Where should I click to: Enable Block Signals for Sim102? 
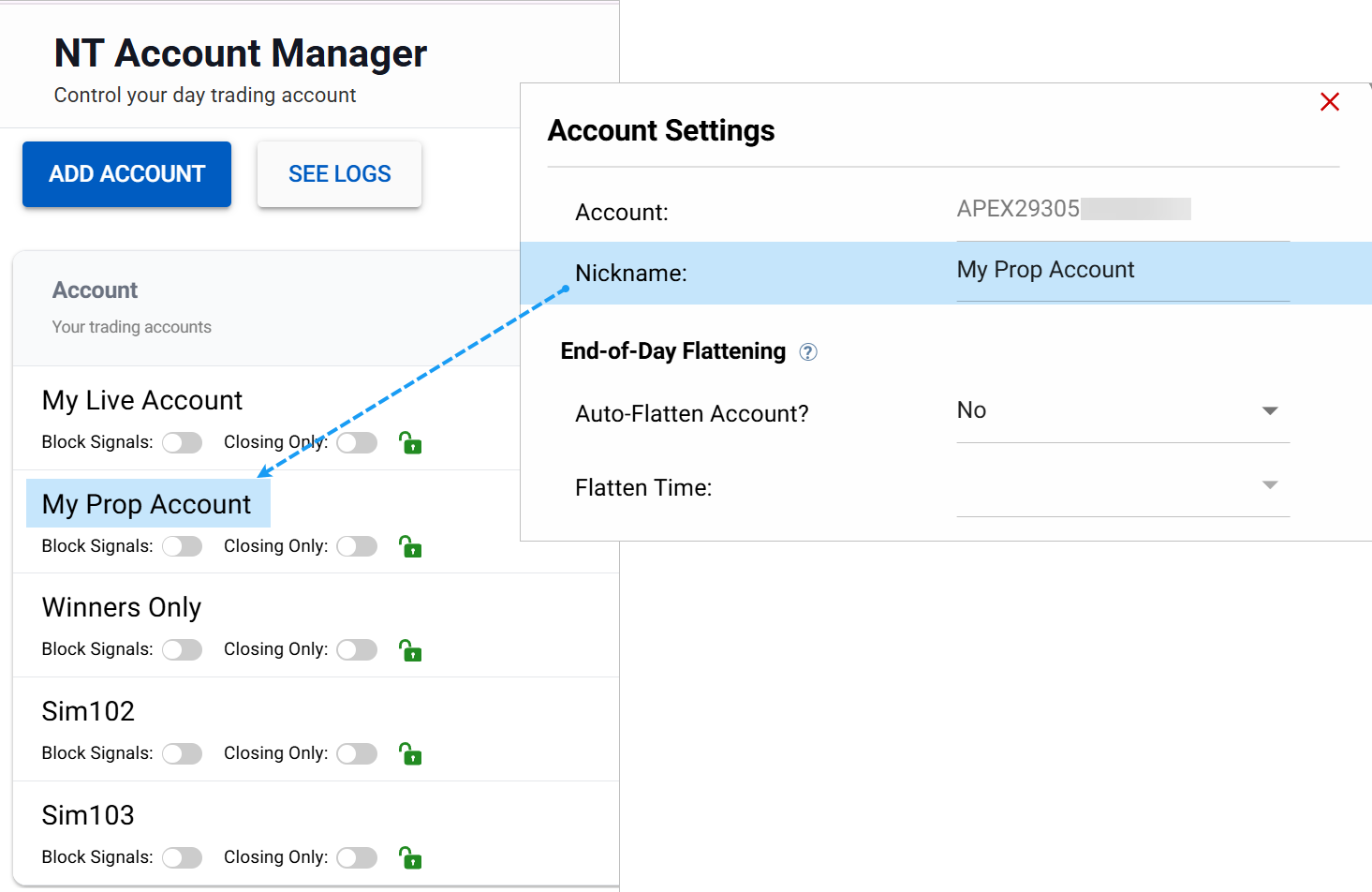pos(183,753)
